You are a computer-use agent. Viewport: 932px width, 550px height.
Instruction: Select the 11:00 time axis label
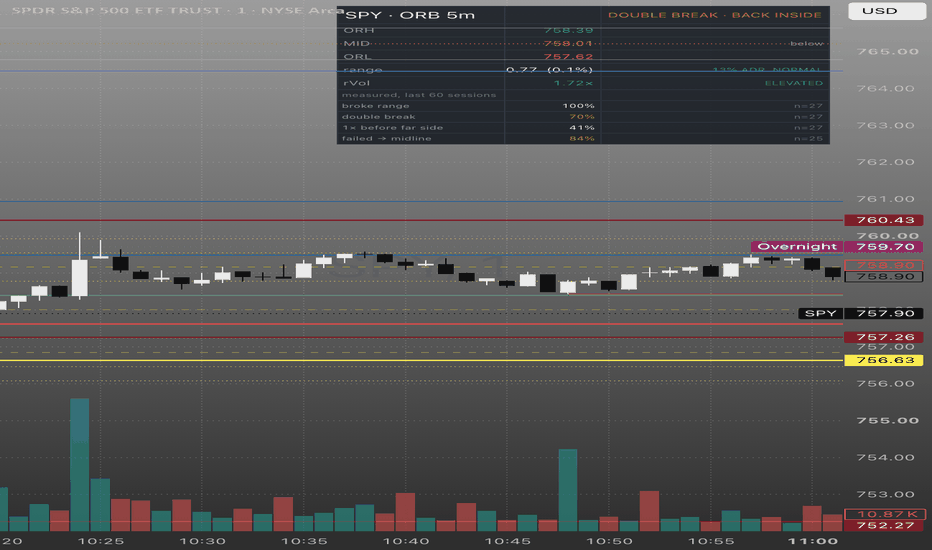click(813, 541)
